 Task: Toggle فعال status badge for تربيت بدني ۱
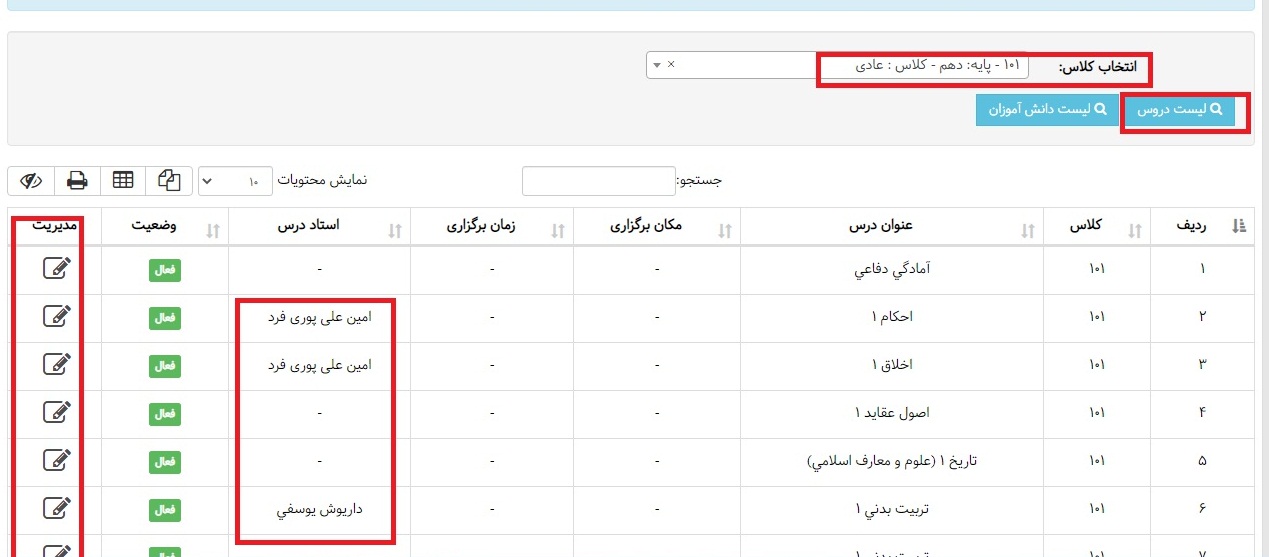coord(165,510)
